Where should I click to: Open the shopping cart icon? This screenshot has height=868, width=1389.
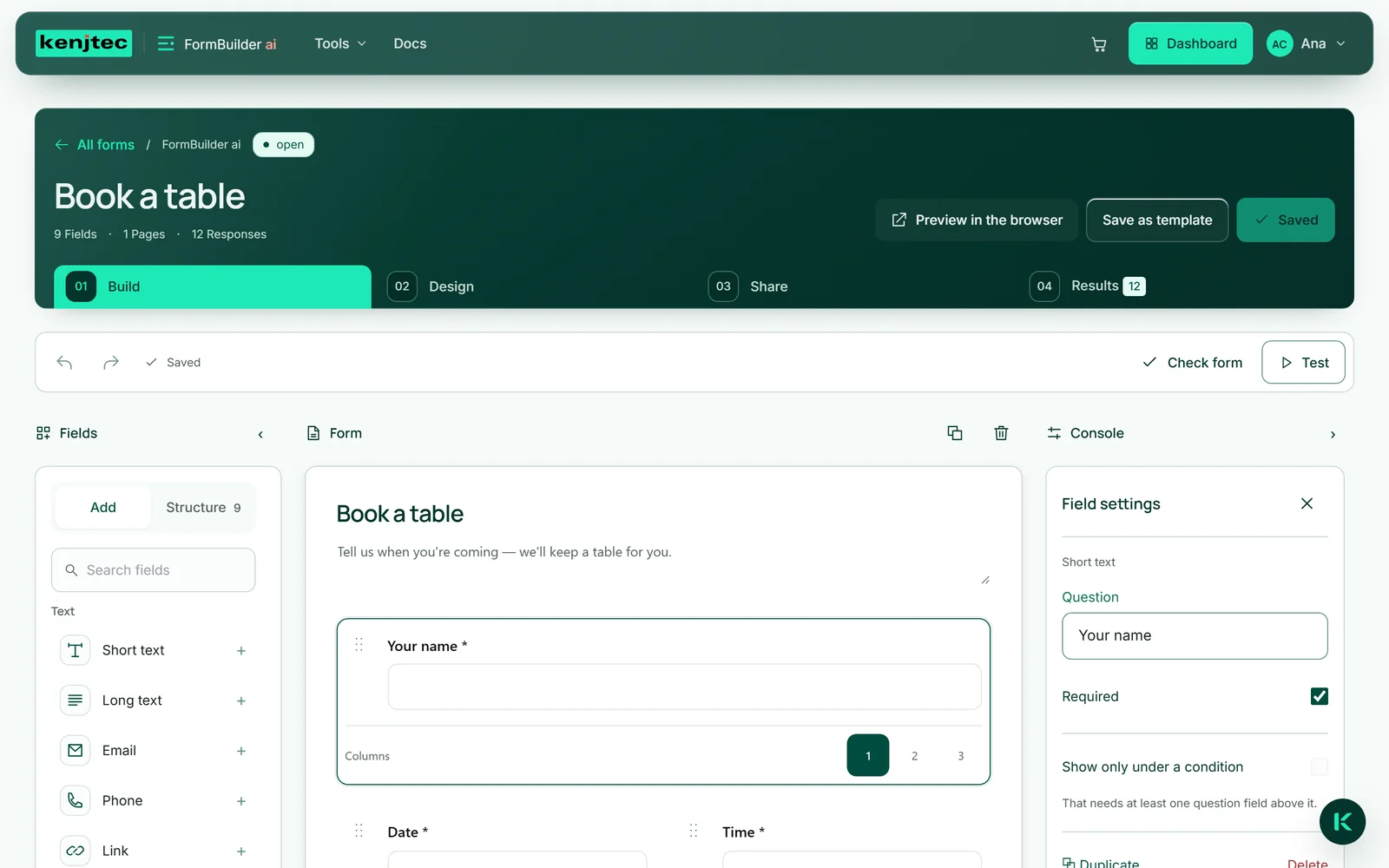tap(1098, 44)
